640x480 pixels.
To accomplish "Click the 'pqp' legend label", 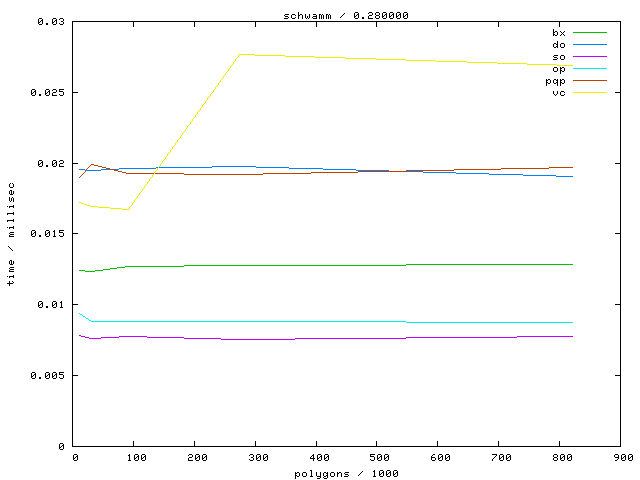I will 555,81.
